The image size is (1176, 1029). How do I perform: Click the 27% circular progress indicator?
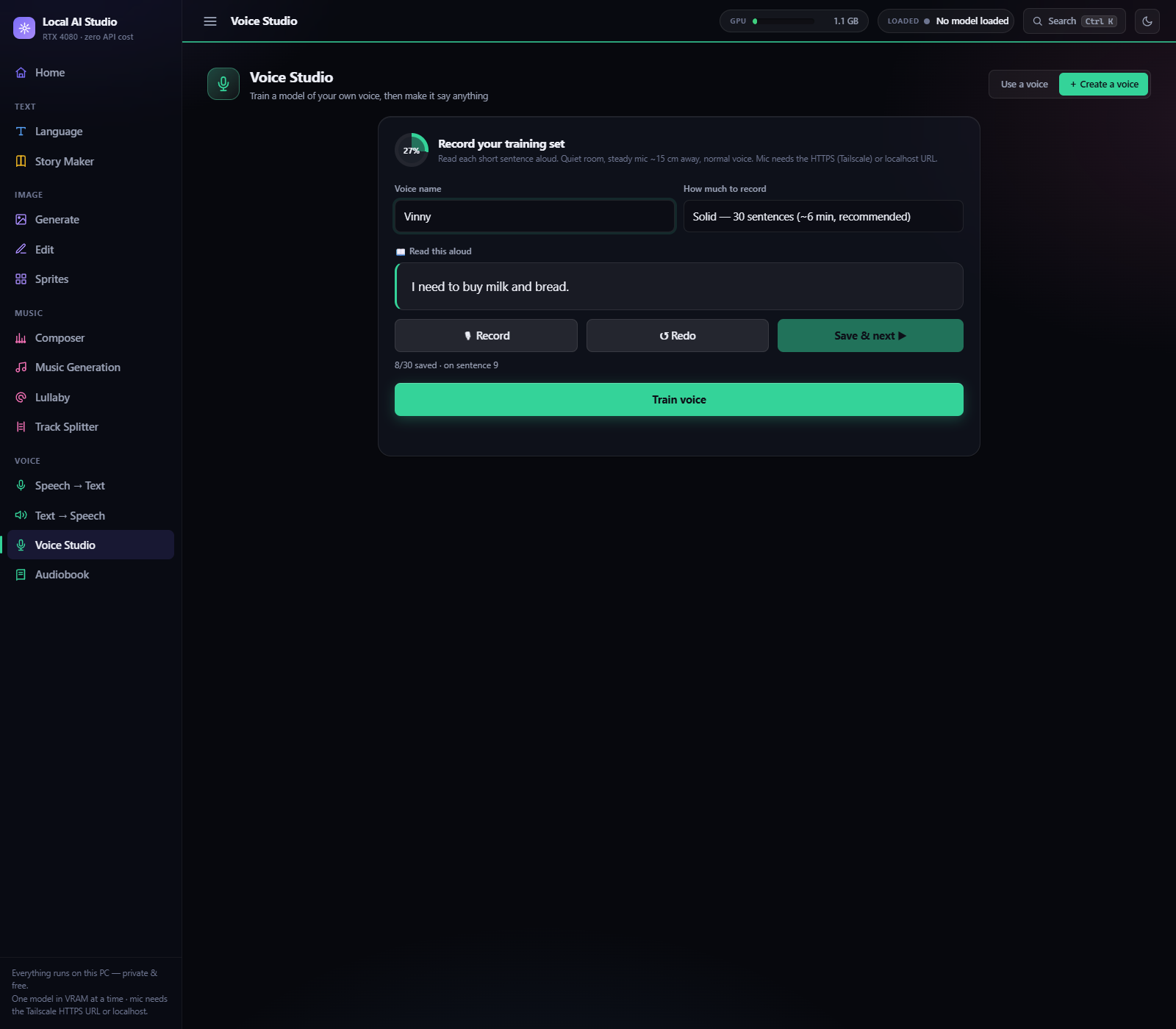point(412,150)
